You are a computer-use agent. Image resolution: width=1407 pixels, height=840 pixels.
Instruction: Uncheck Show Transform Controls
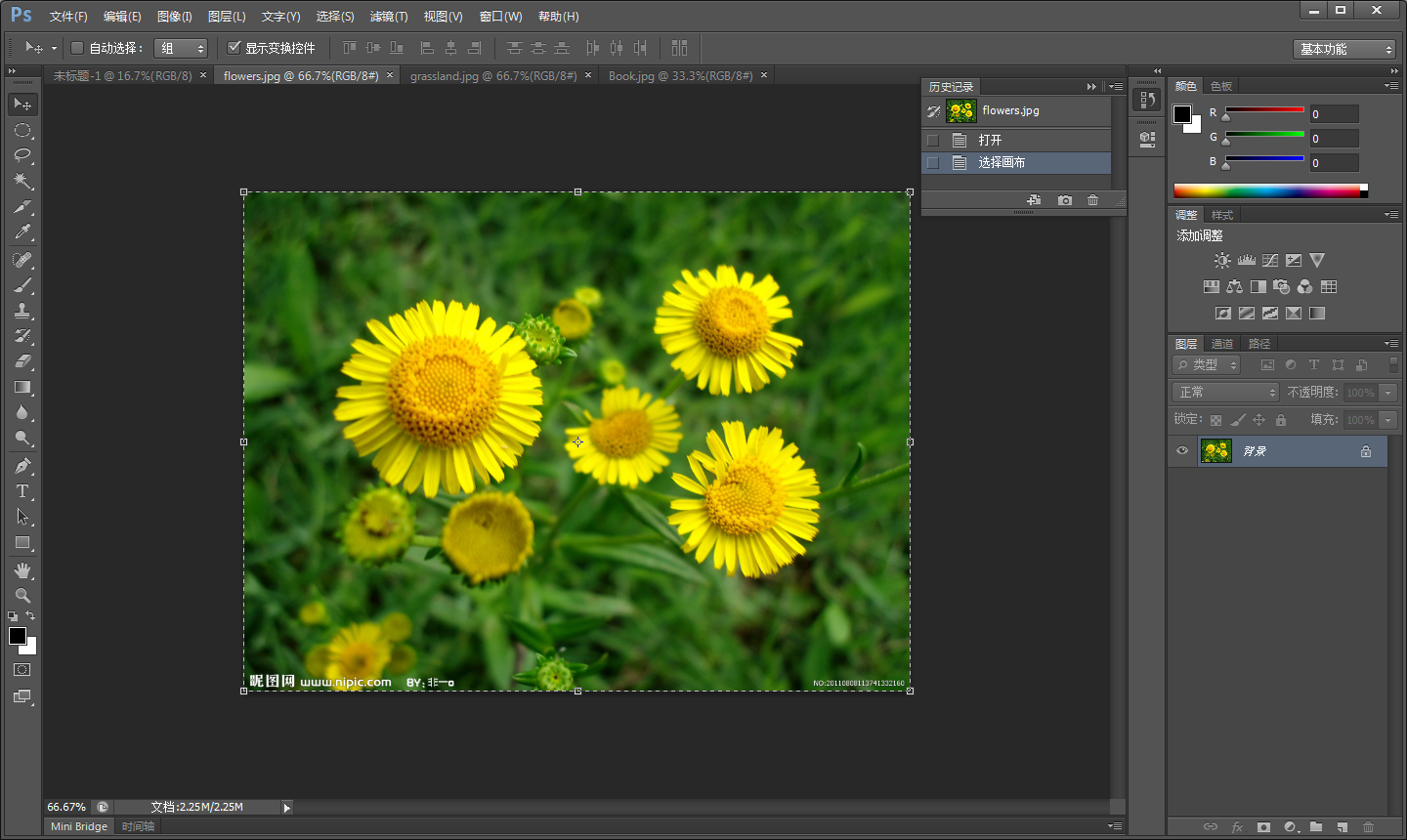tap(234, 47)
